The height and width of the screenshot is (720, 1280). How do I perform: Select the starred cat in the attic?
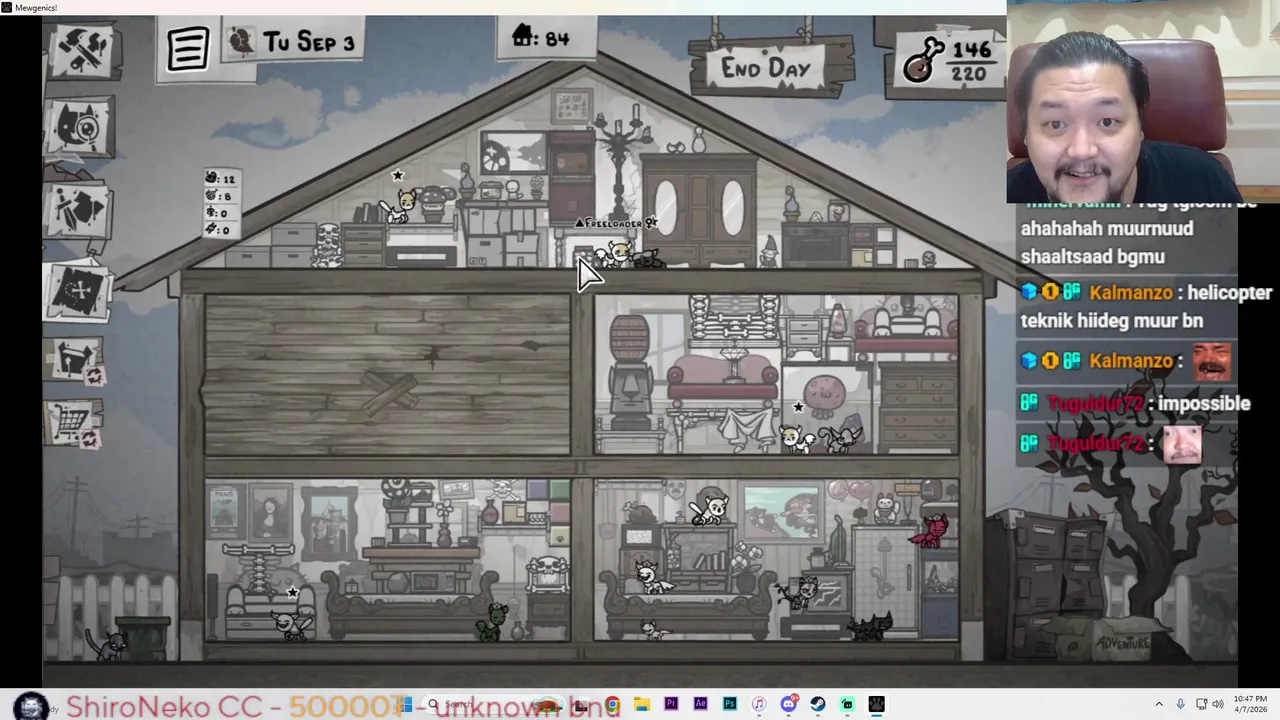pos(401,203)
